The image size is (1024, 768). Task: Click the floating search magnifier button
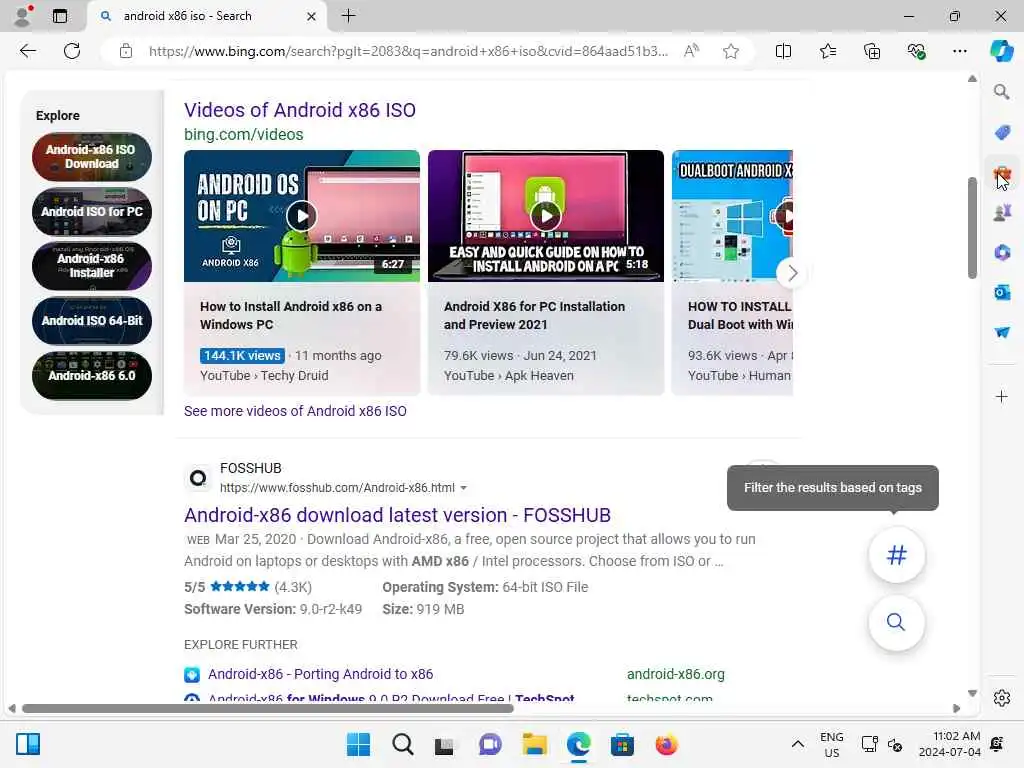[x=897, y=622]
